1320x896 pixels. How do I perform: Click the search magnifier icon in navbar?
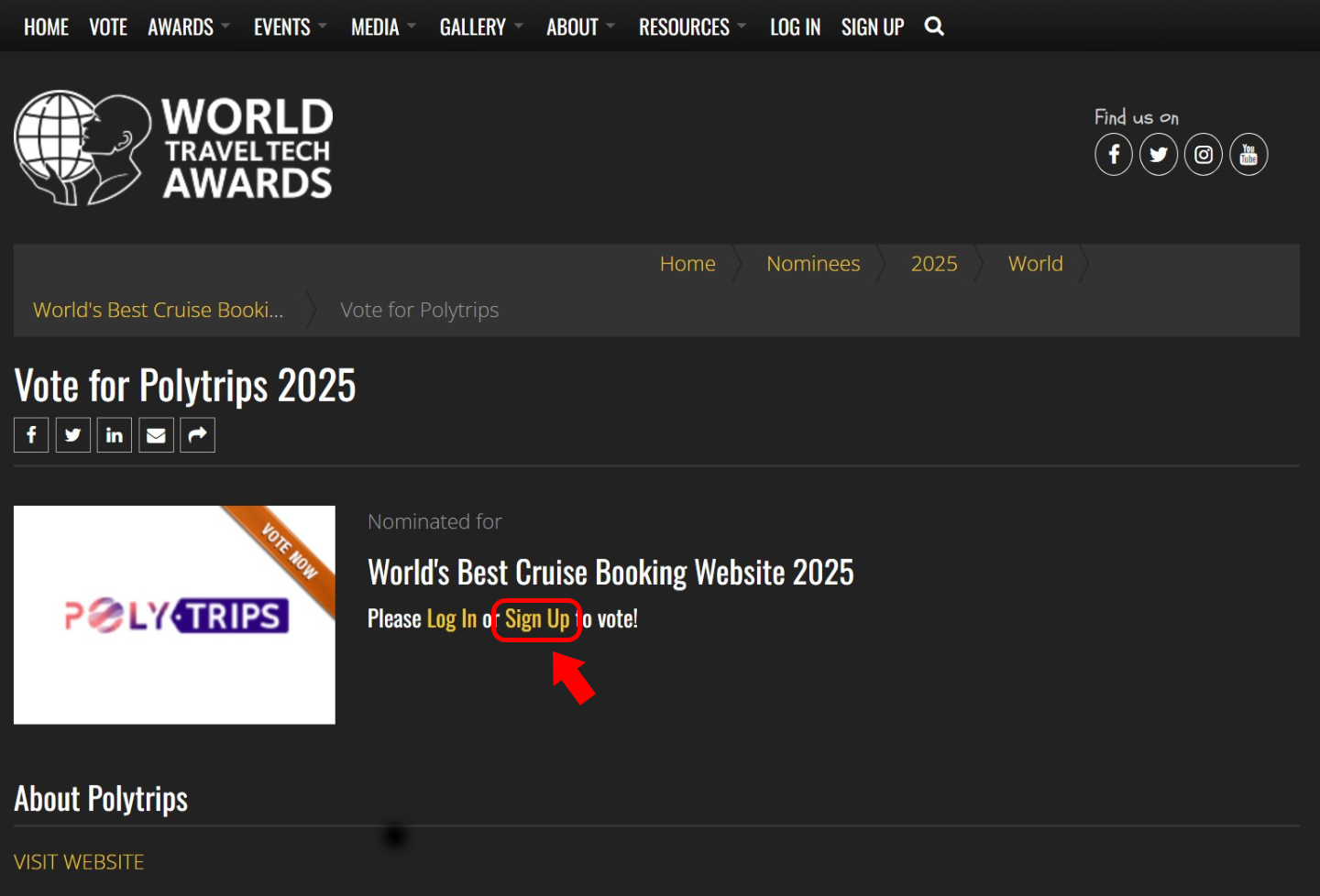pos(934,27)
